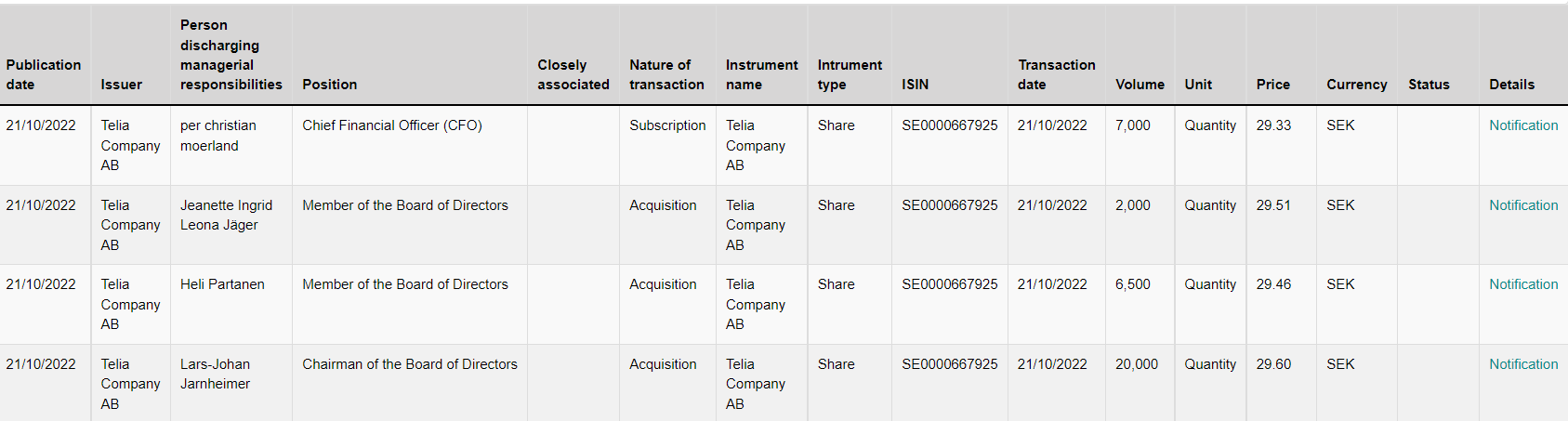The height and width of the screenshot is (421, 1568).
Task: Open Notification link for Lars-Johan Jarnheimer row
Action: click(x=1522, y=364)
